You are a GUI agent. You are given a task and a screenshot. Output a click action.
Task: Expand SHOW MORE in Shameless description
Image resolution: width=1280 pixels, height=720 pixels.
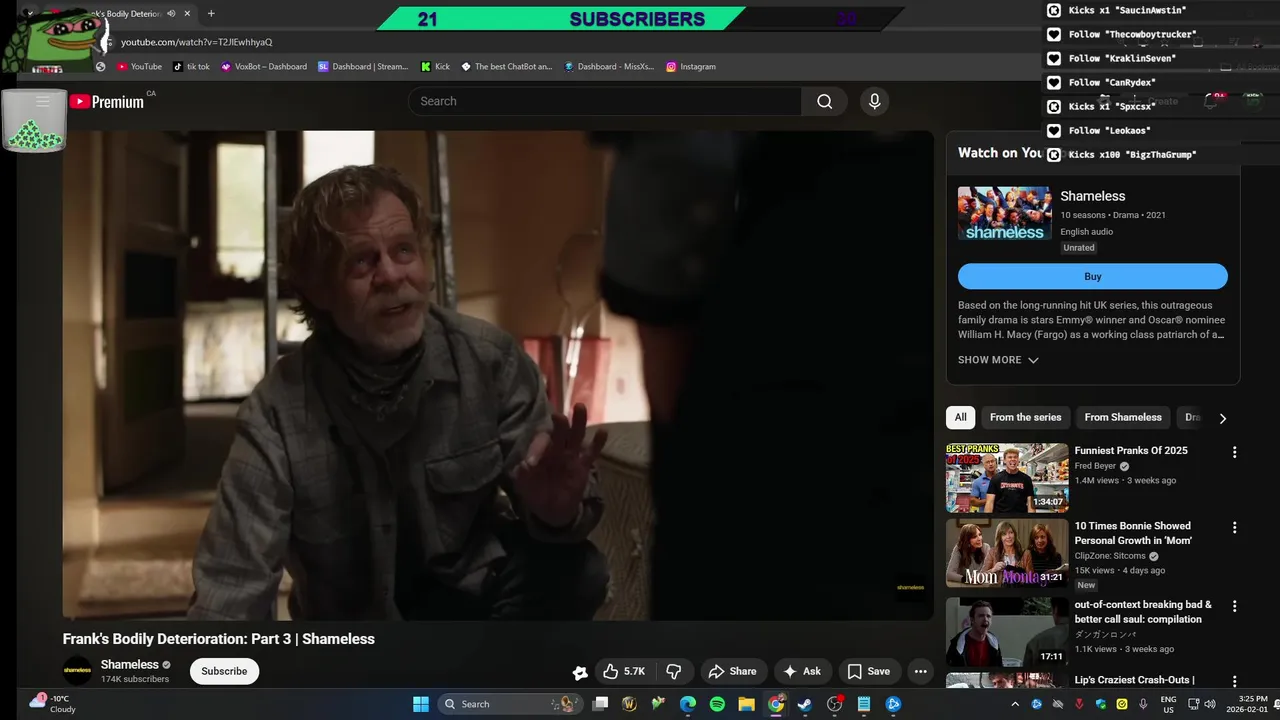[998, 360]
